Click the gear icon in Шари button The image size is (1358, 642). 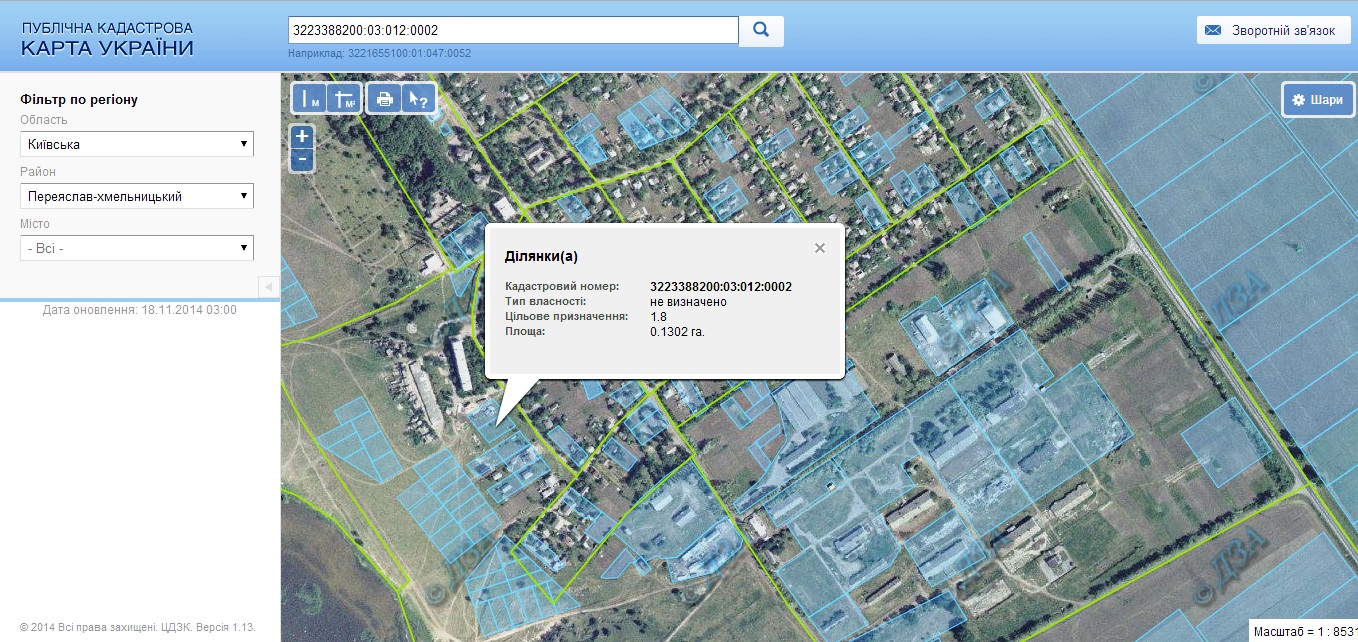[1299, 100]
